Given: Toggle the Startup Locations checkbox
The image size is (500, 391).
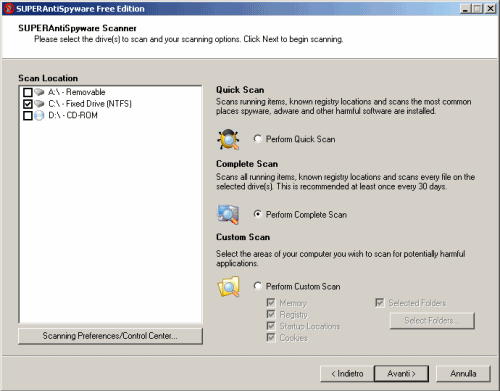Looking at the screenshot, I should pyautogui.click(x=271, y=326).
